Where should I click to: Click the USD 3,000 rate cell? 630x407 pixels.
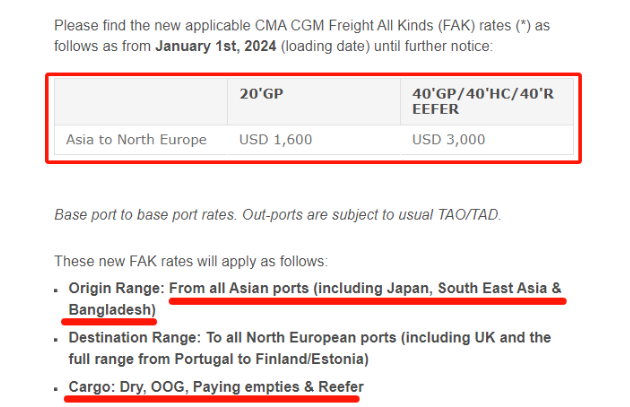coord(449,139)
